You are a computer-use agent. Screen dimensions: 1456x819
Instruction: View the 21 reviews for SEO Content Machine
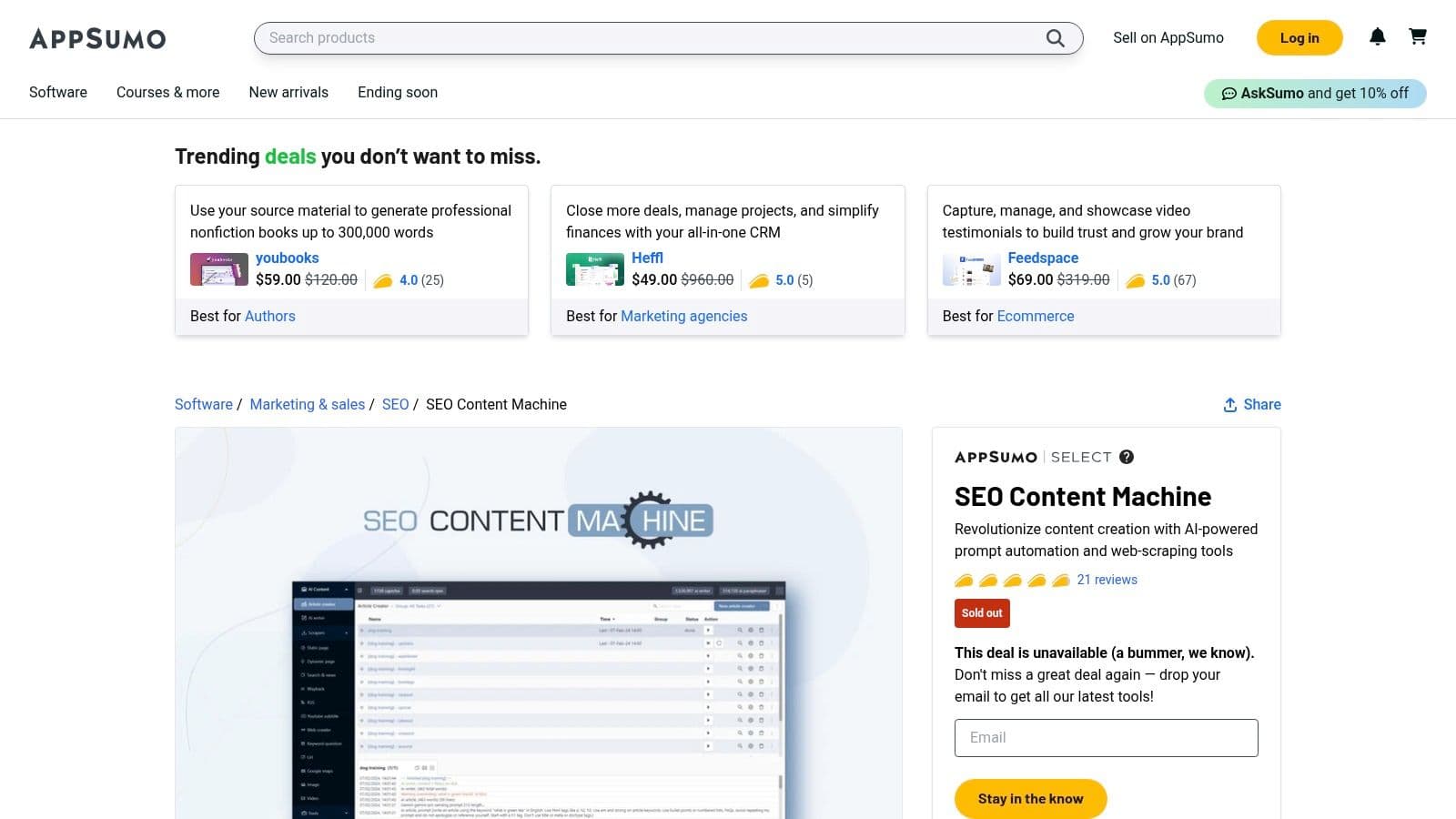pyautogui.click(x=1107, y=580)
